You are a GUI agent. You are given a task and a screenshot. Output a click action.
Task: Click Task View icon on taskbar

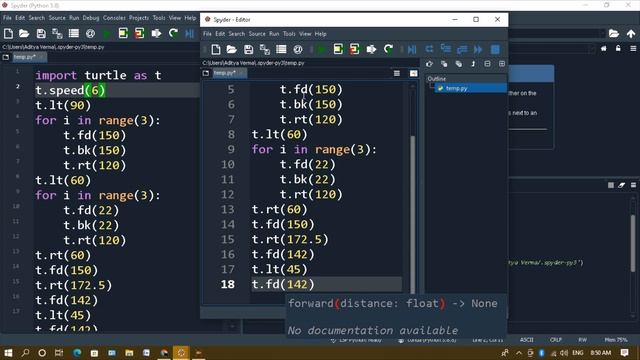(x=59, y=353)
